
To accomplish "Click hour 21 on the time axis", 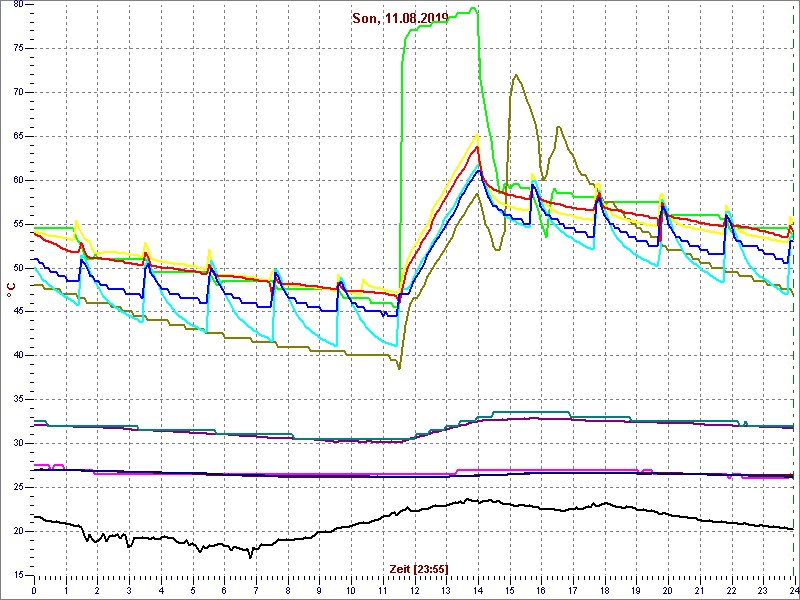I will click(699, 591).
